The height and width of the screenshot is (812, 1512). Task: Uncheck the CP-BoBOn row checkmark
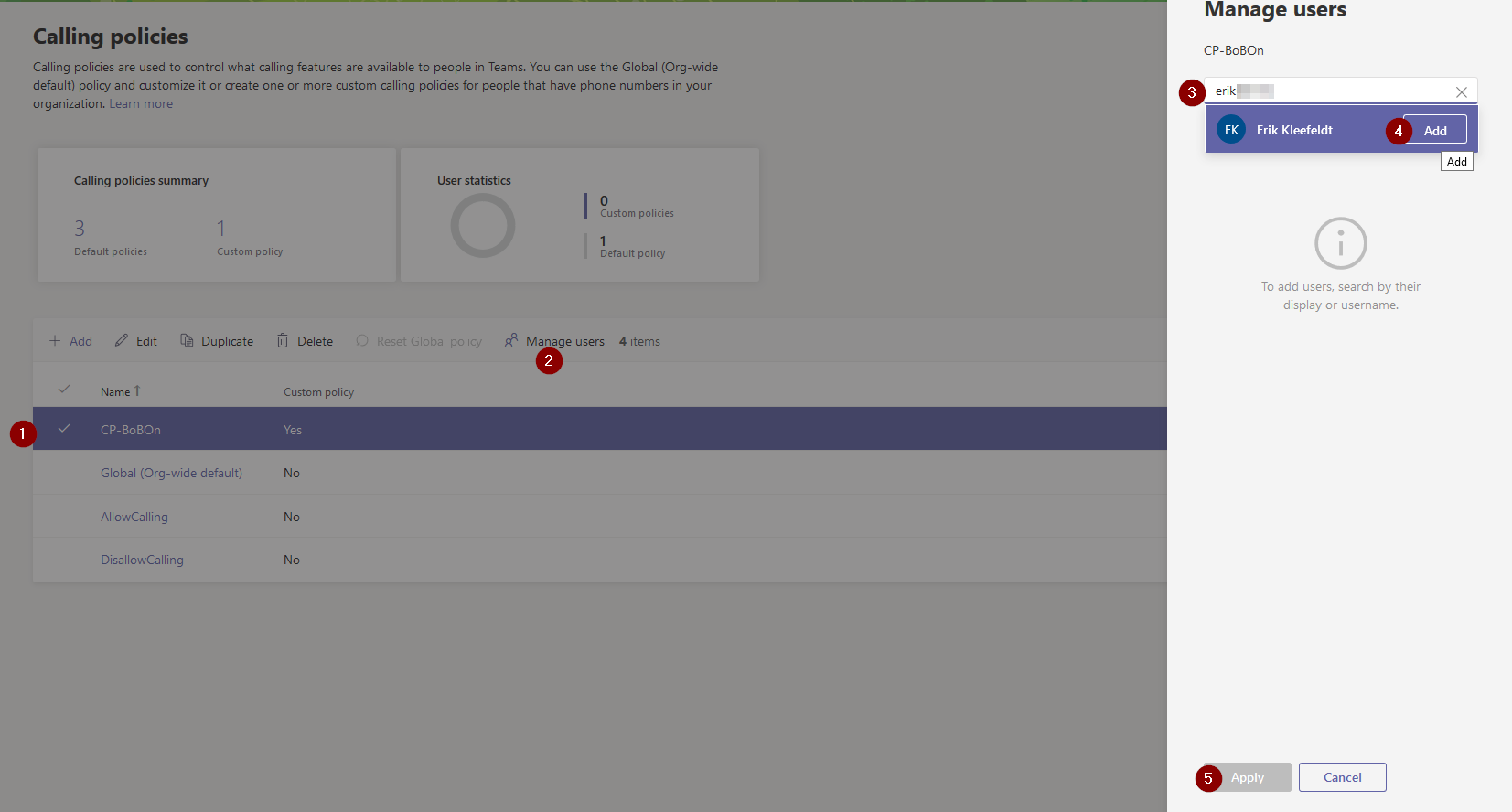(x=64, y=429)
